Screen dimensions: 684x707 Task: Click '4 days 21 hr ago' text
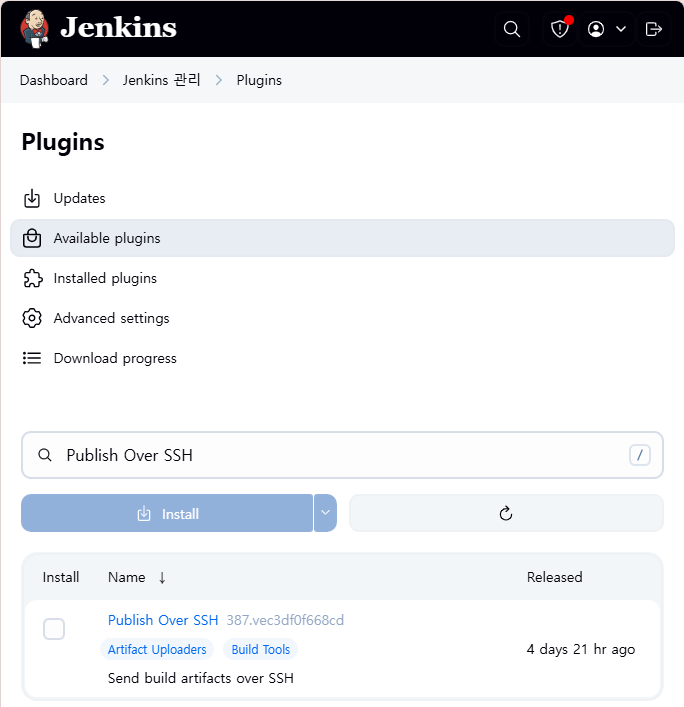(x=581, y=649)
